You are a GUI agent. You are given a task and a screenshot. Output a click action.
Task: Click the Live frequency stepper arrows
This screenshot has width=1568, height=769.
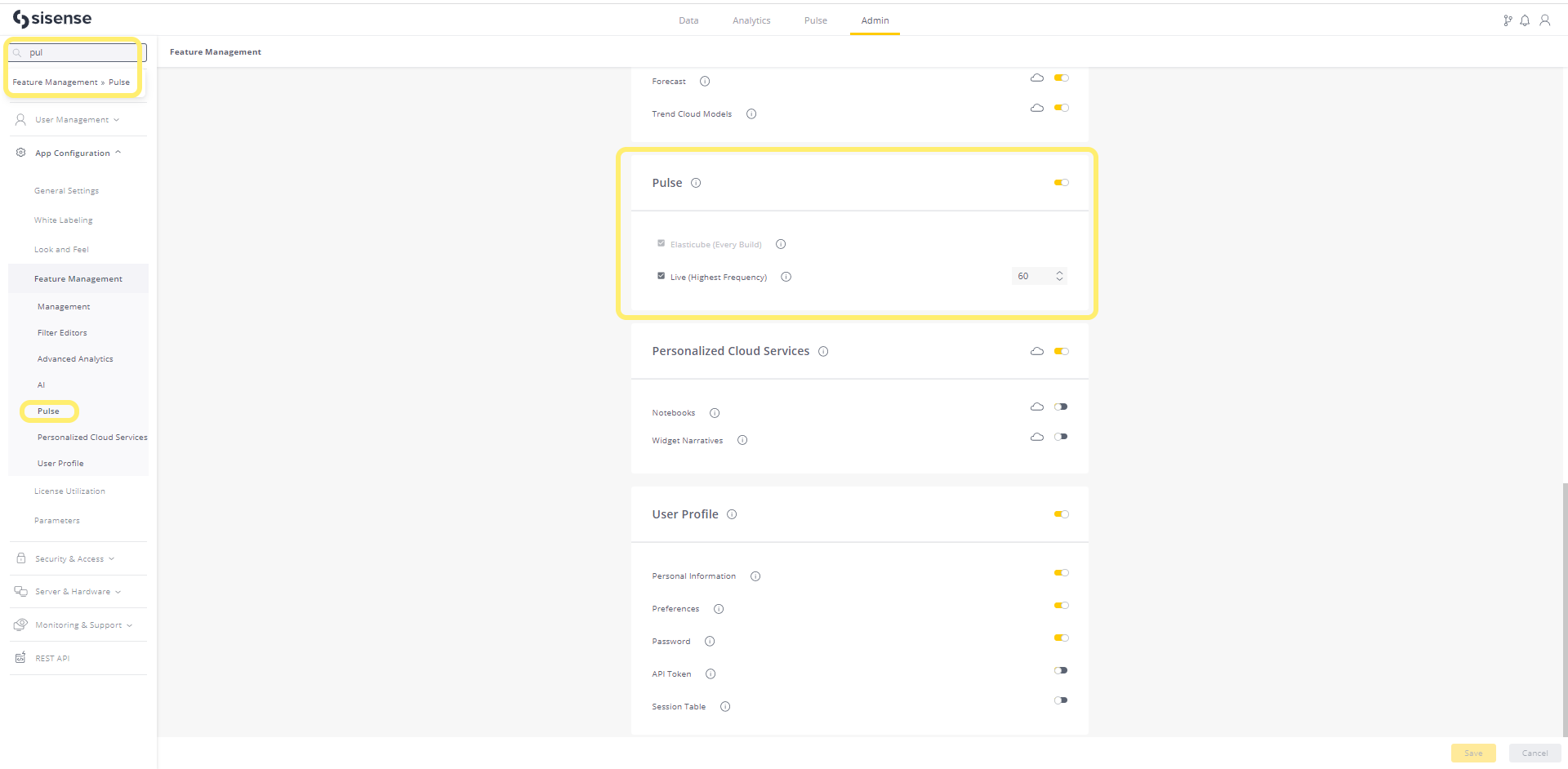tap(1059, 276)
